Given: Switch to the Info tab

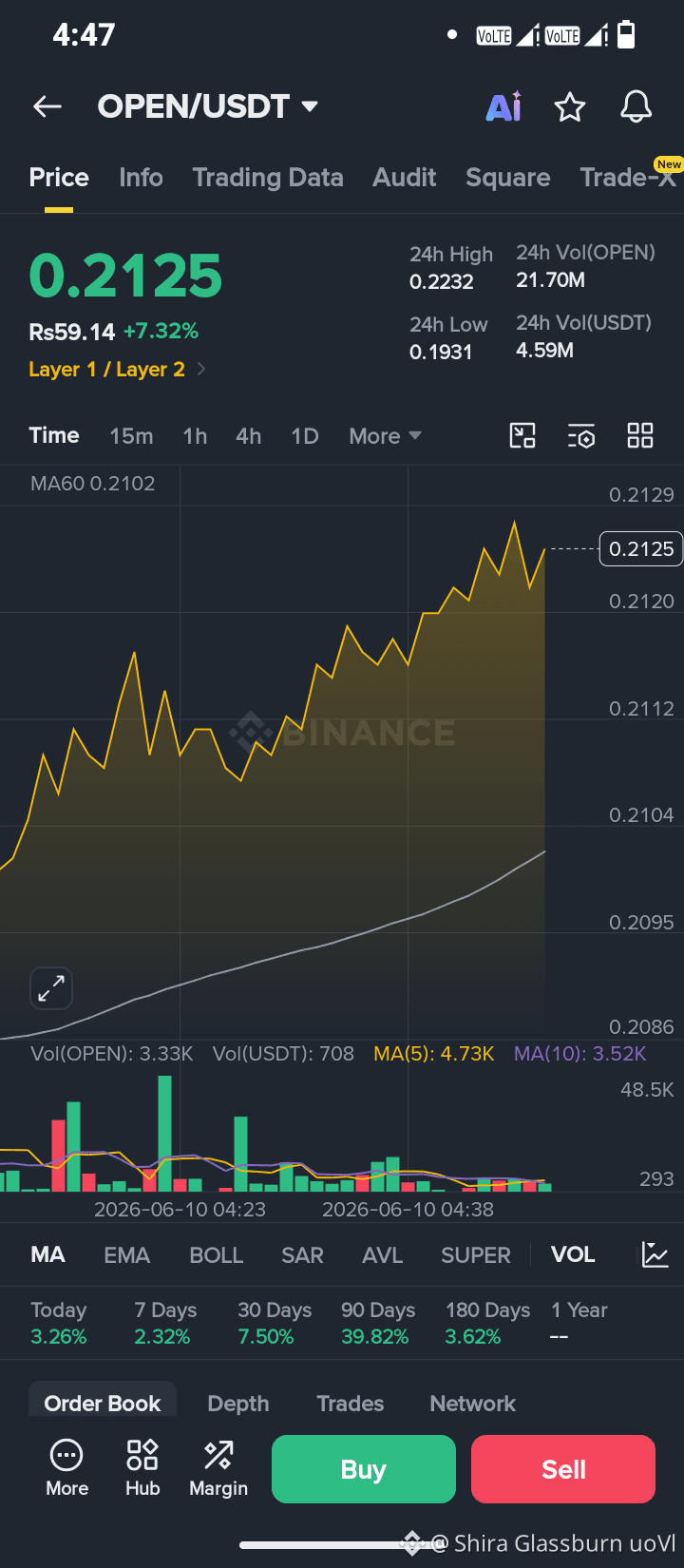Looking at the screenshot, I should [x=141, y=178].
